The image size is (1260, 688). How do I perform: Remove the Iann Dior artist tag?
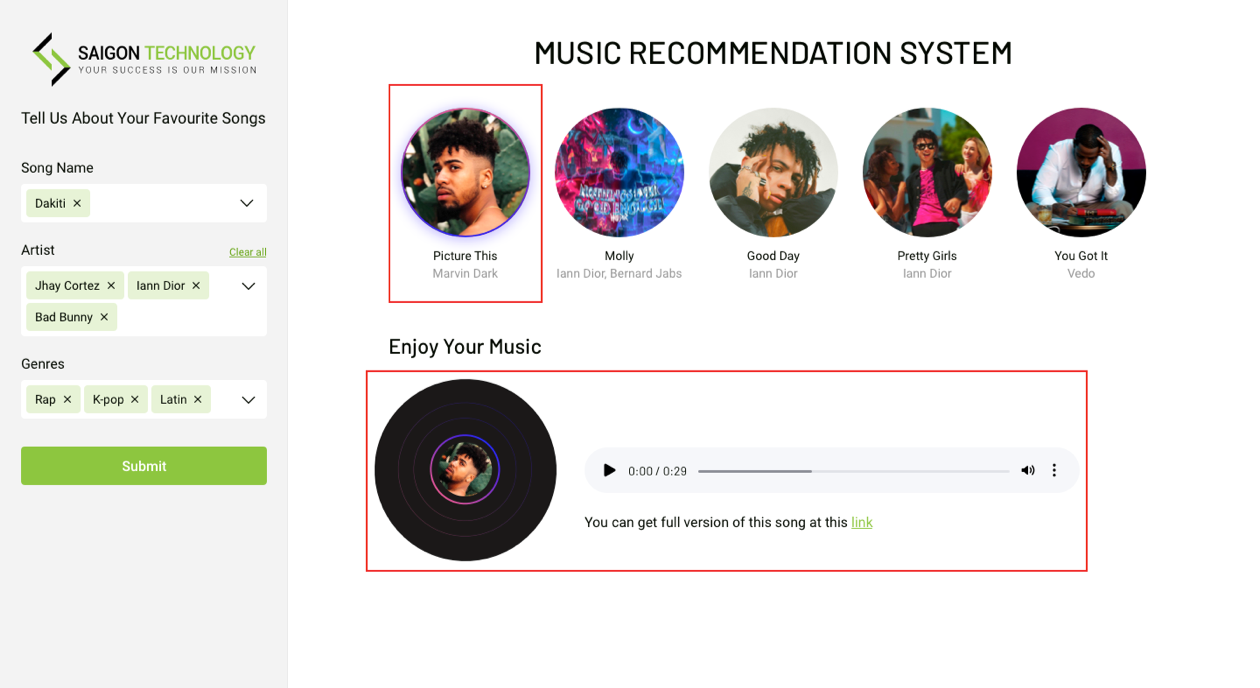coord(196,286)
